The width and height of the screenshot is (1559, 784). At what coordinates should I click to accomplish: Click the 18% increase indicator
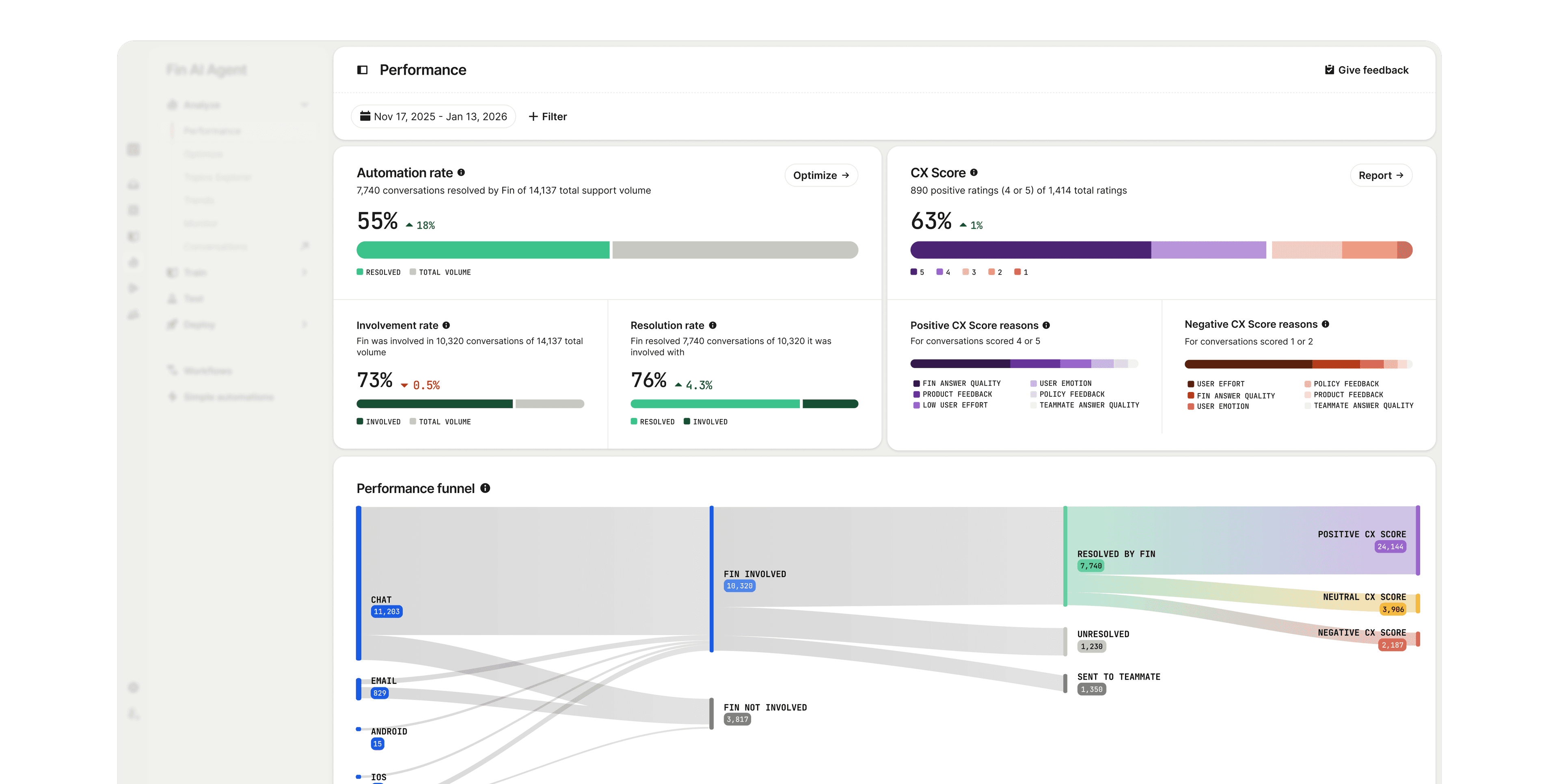(420, 225)
